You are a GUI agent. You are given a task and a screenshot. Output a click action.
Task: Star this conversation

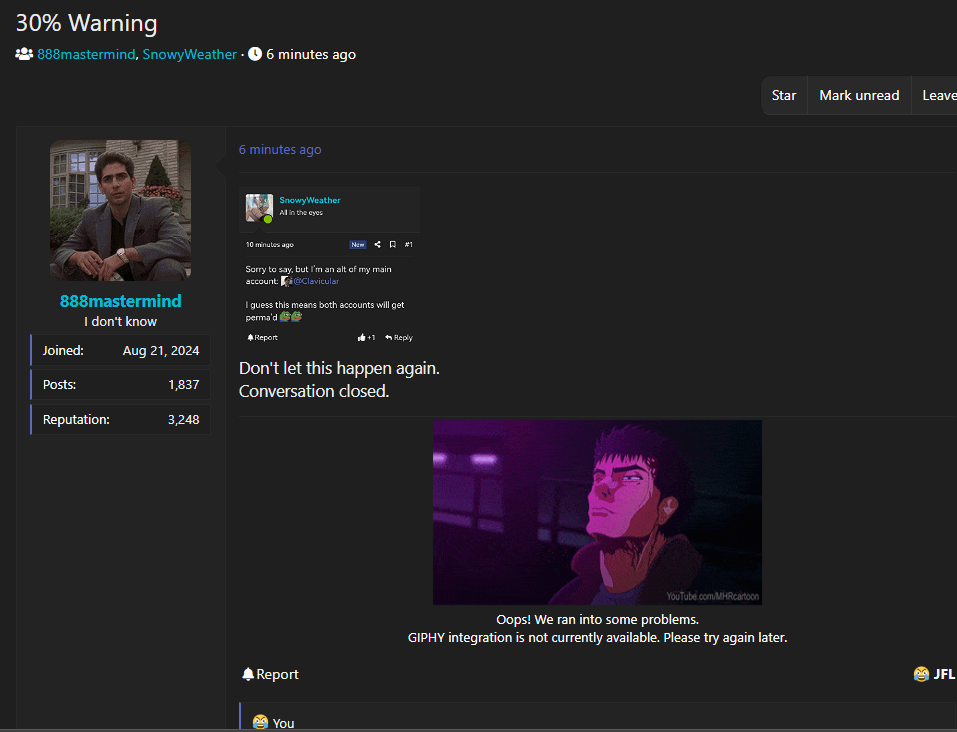point(784,95)
